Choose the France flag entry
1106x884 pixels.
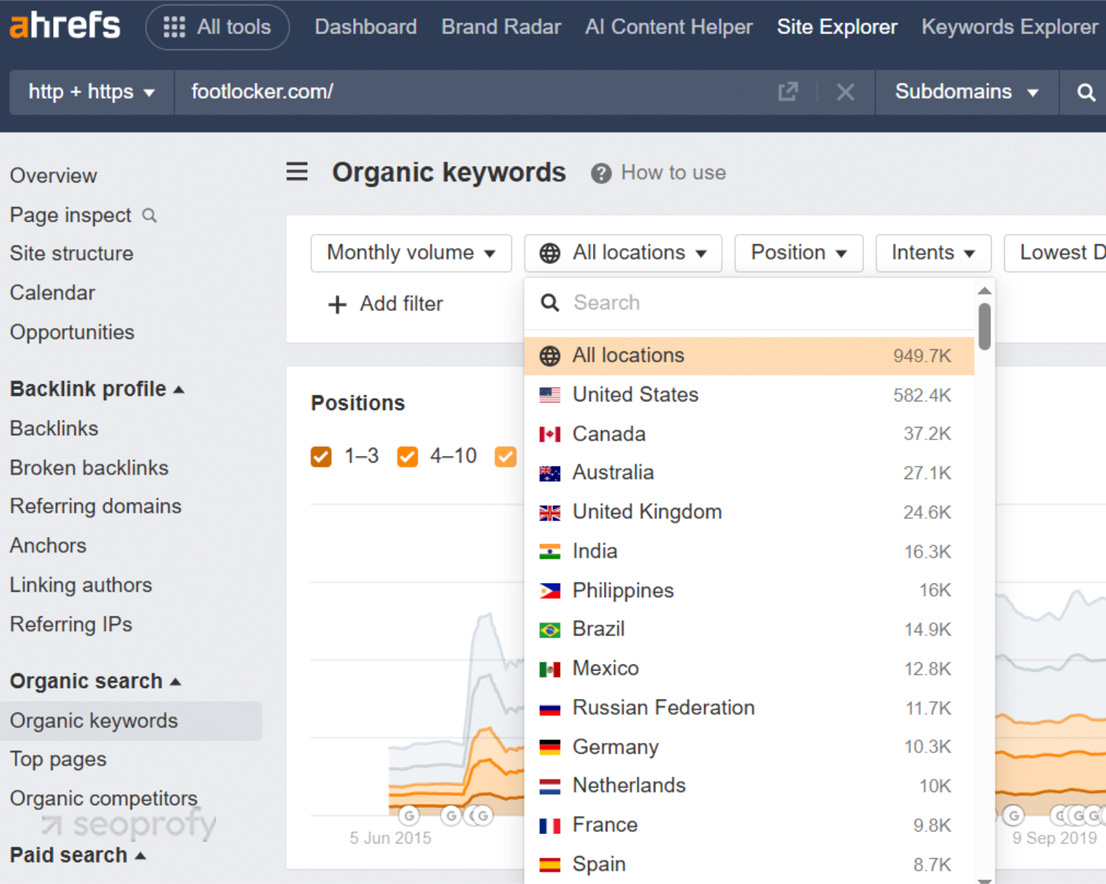(x=749, y=825)
